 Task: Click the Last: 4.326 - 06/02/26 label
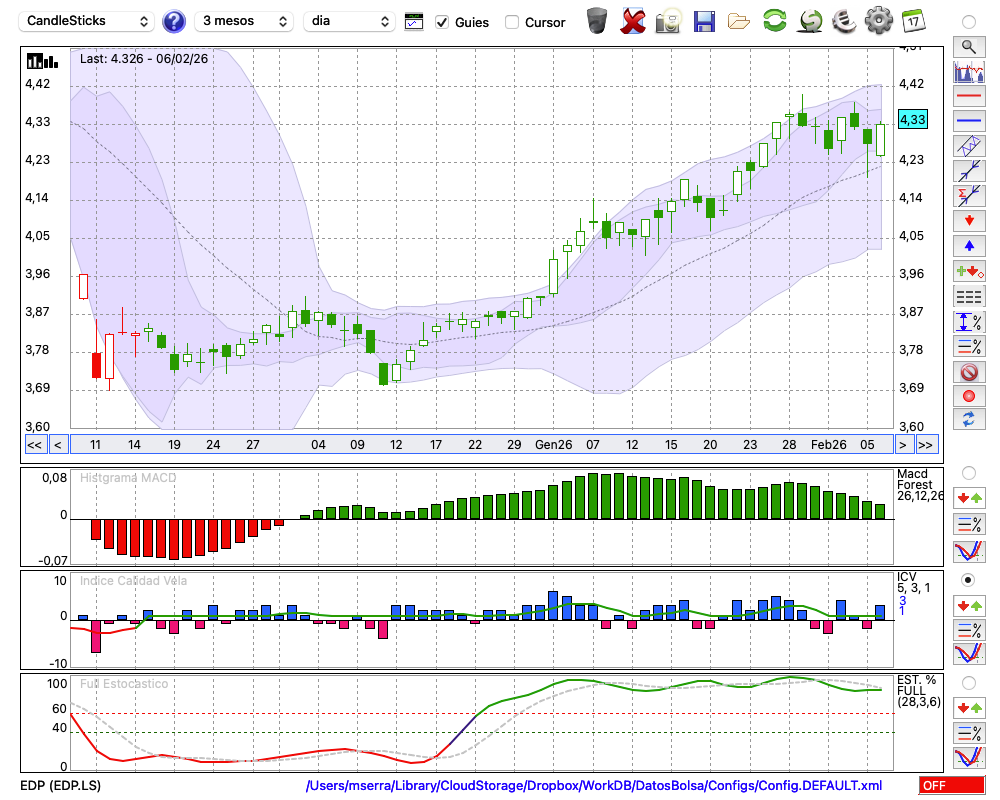coord(144,59)
